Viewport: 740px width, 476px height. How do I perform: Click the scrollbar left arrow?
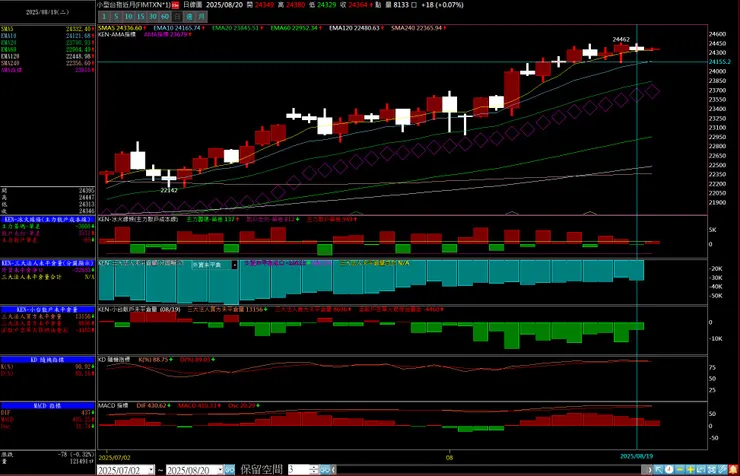334,470
